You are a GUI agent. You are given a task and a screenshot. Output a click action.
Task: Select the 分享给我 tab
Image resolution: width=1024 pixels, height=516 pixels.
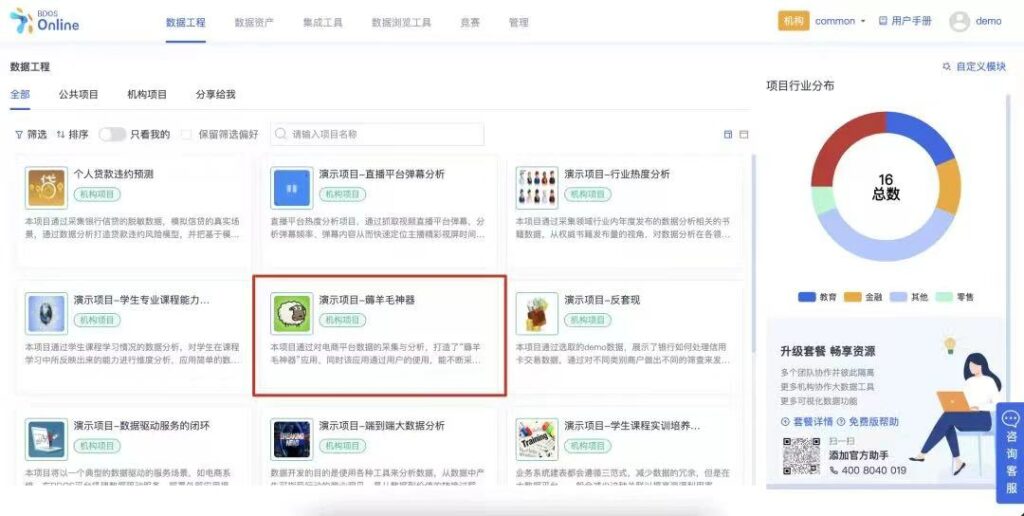click(x=216, y=95)
